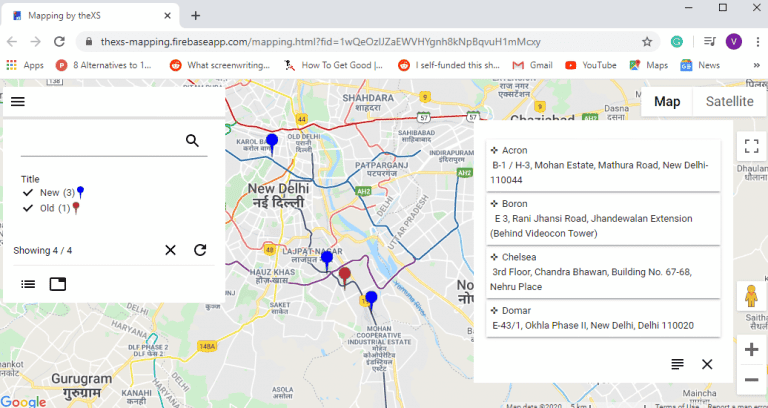Click the search magnifier icon

[192, 141]
